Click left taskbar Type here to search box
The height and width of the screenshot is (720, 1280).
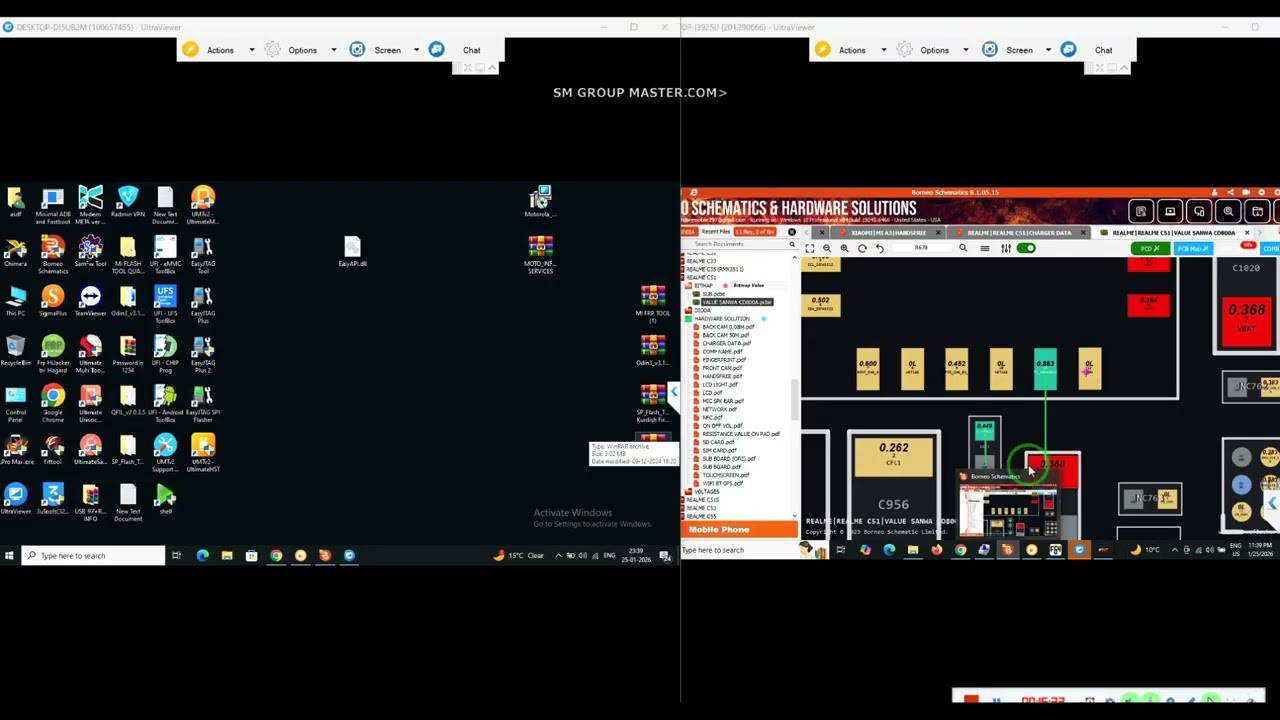[x=92, y=556]
